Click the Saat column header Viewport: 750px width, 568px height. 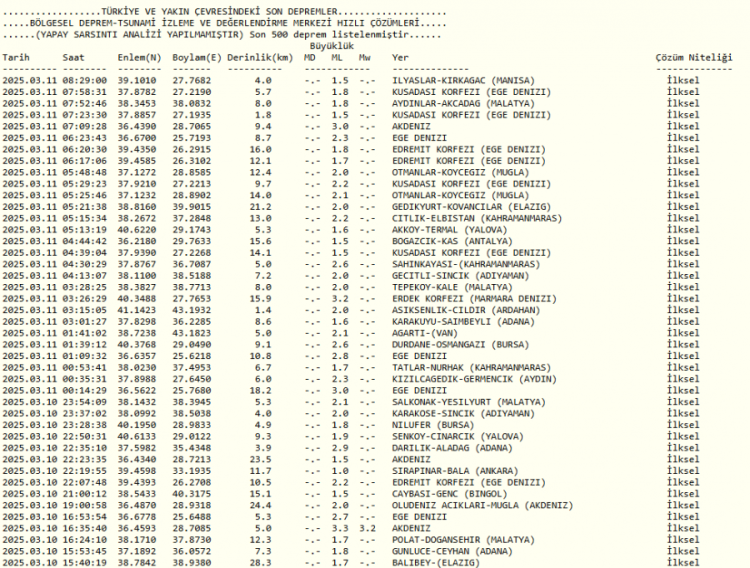tap(73, 58)
